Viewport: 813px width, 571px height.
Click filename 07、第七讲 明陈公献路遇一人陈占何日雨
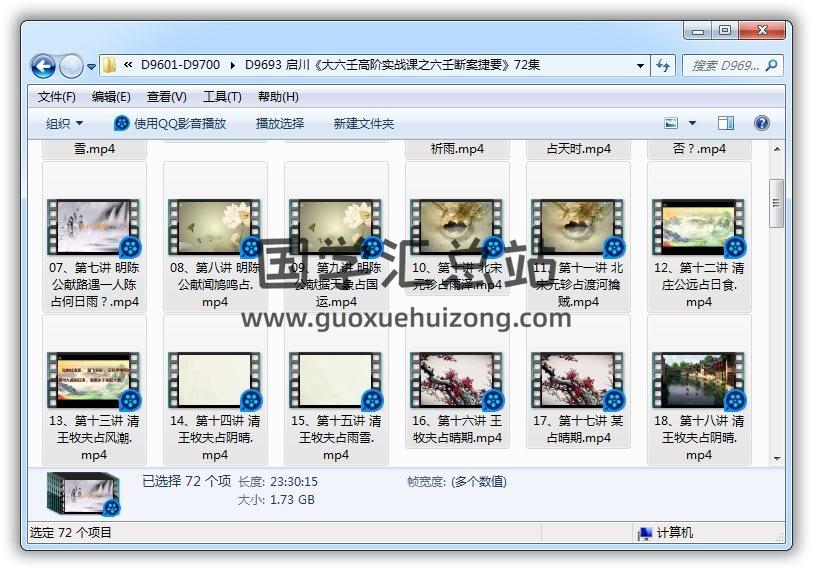pos(94,285)
